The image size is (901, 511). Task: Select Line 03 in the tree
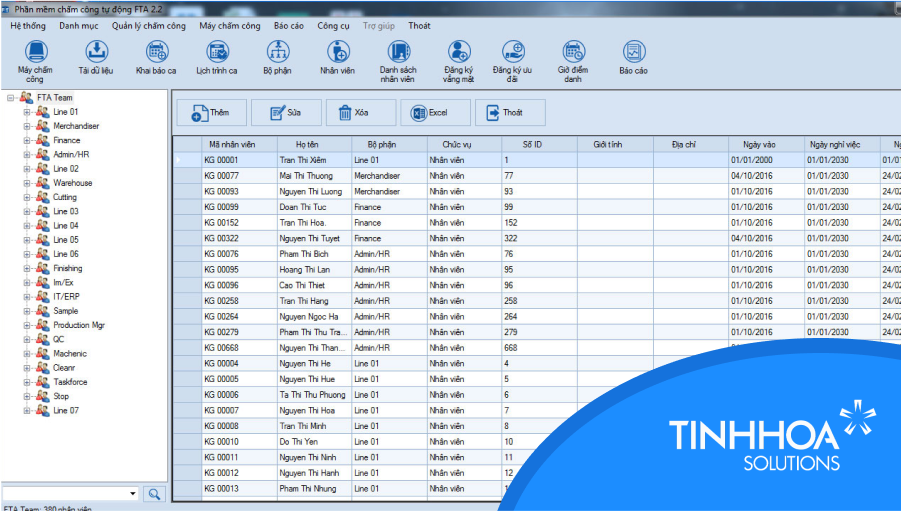[66, 212]
